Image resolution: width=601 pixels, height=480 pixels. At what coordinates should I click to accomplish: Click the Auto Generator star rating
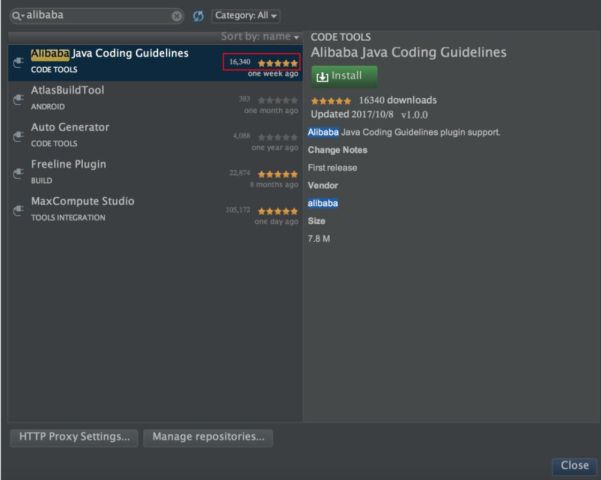277,137
